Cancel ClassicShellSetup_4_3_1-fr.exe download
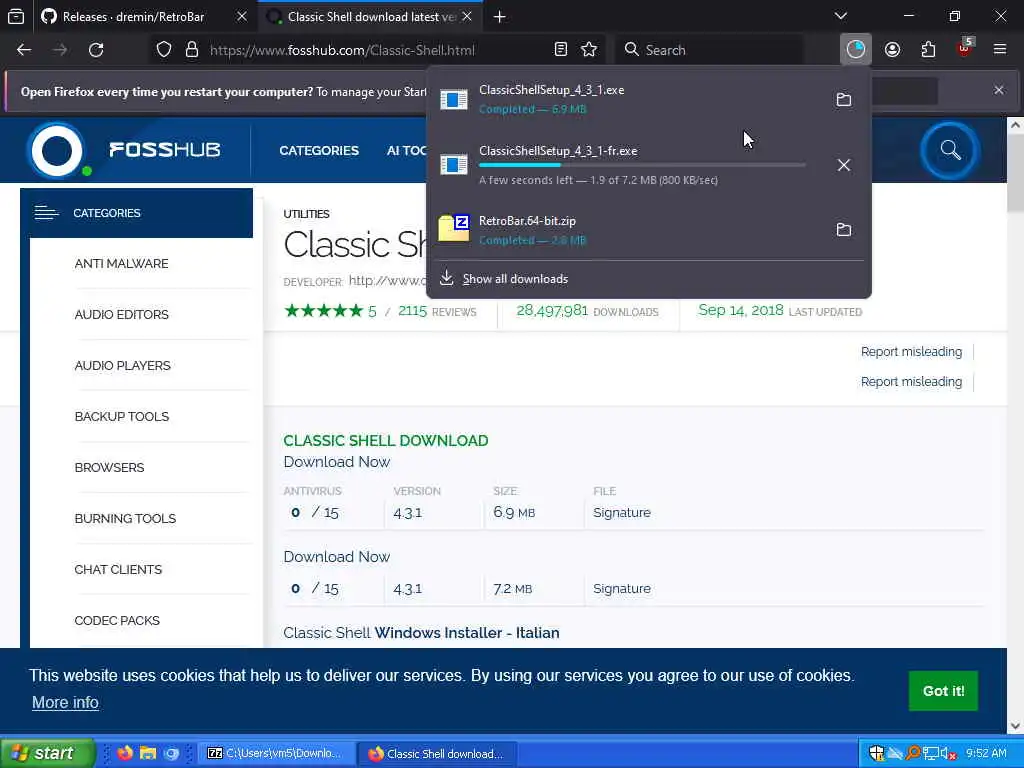Screen dimensions: 1024x768 coord(844,165)
